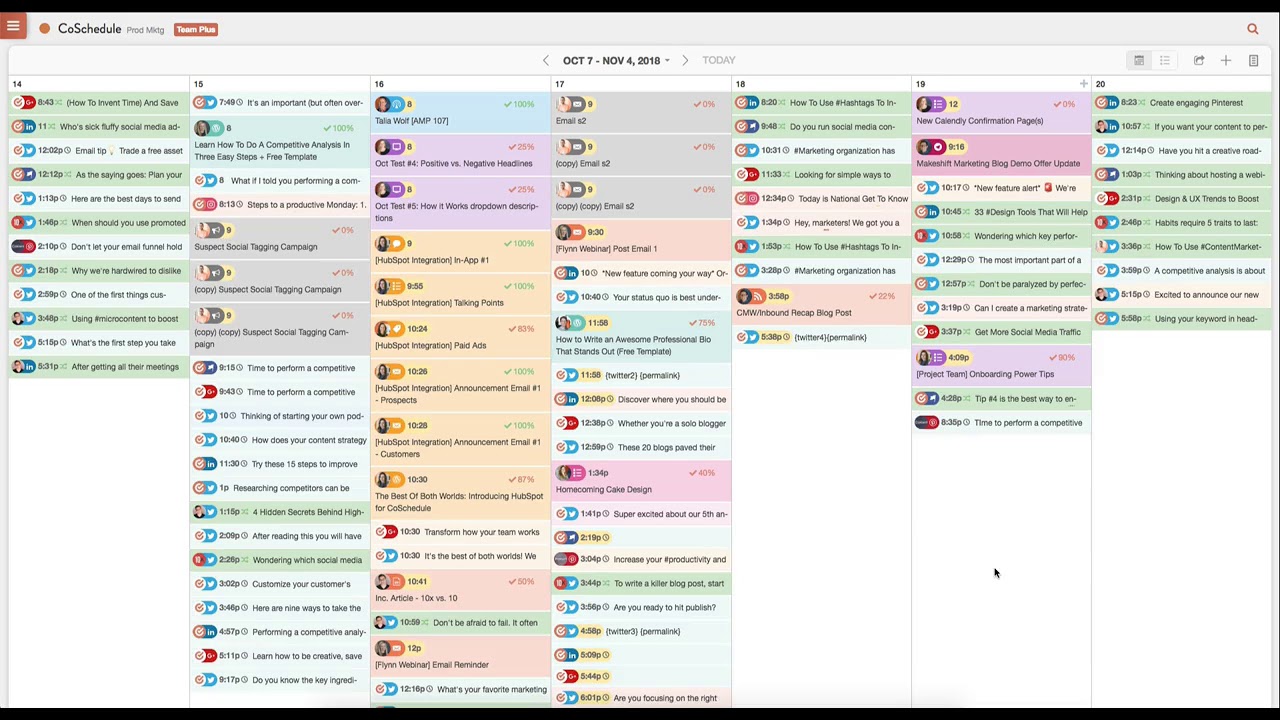Image resolution: width=1280 pixels, height=720 pixels.
Task: Open 'Suspect Social Tagging Campaign' card
Action: (280, 238)
